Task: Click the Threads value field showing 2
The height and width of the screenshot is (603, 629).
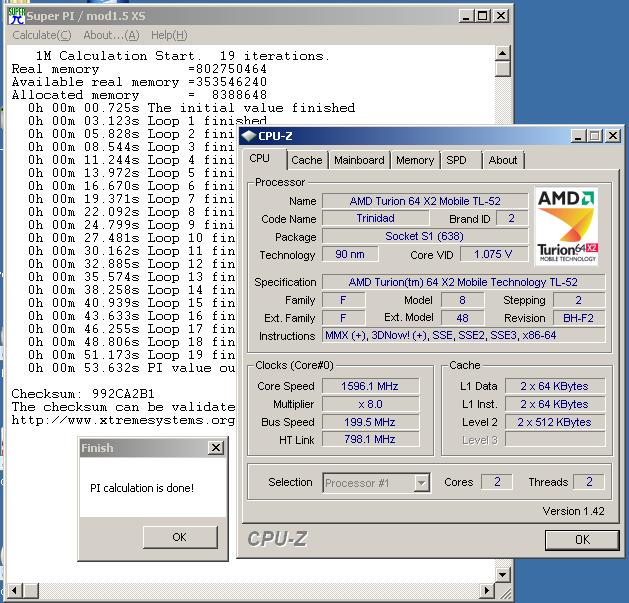Action: point(589,482)
